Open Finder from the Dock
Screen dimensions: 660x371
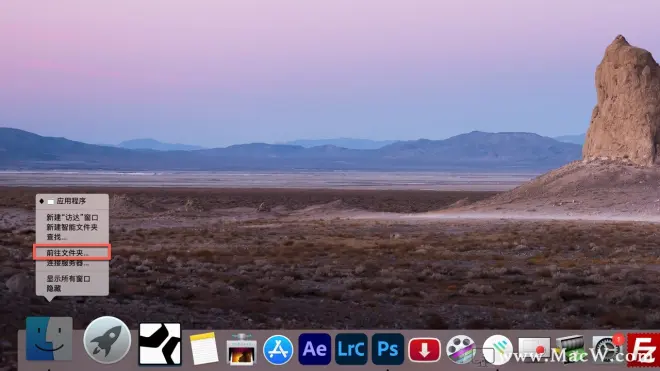click(x=49, y=339)
